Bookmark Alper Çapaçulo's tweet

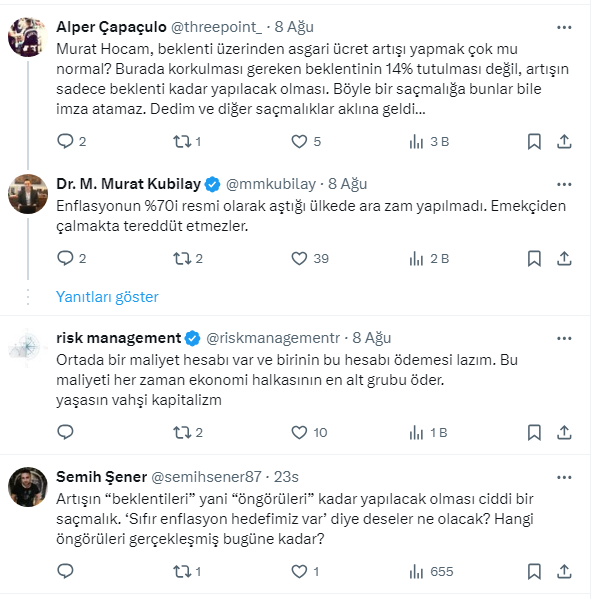pos(535,142)
